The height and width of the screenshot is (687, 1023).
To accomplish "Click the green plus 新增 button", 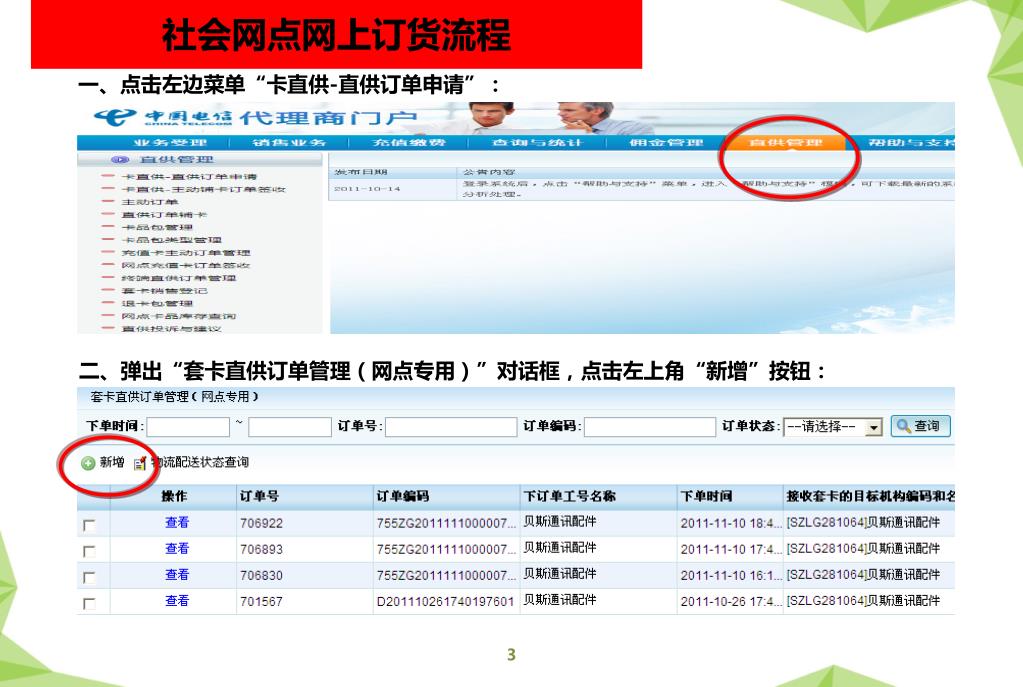I will tap(103, 463).
